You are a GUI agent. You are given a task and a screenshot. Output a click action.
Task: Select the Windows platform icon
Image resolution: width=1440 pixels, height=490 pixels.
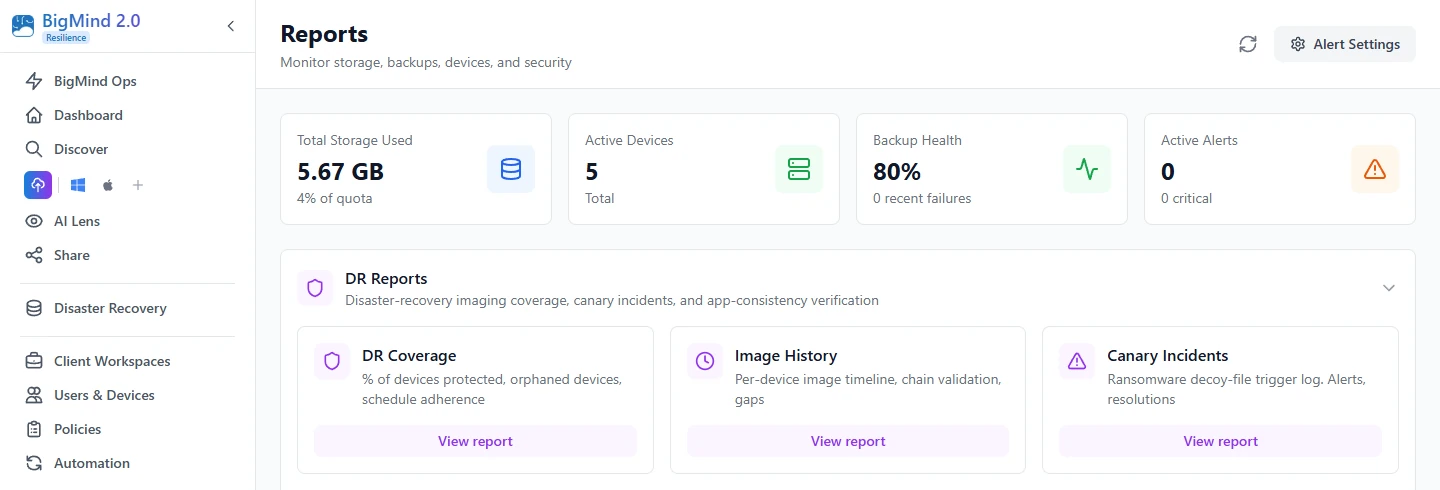pyautogui.click(x=78, y=185)
